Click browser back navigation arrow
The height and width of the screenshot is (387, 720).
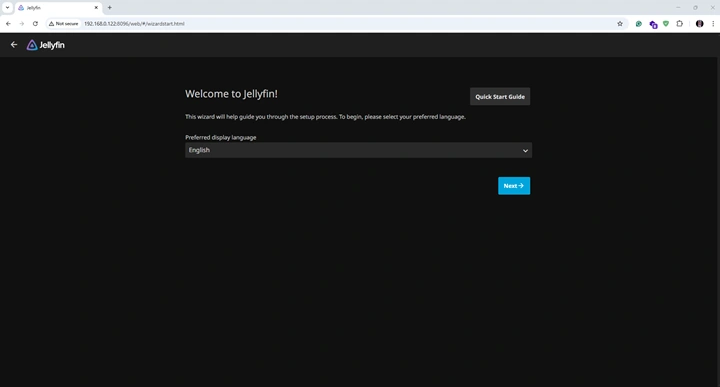(x=8, y=23)
